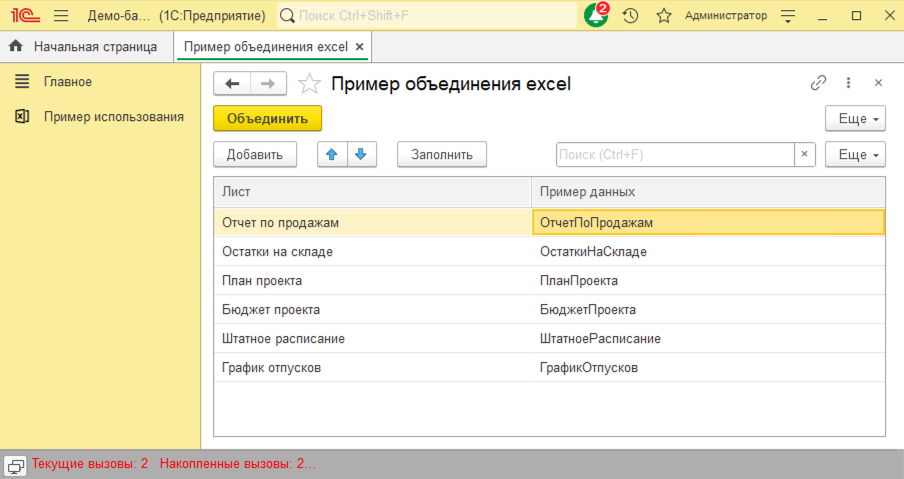Open Пример использования in sidebar
This screenshot has height=479, width=904.
[x=114, y=117]
